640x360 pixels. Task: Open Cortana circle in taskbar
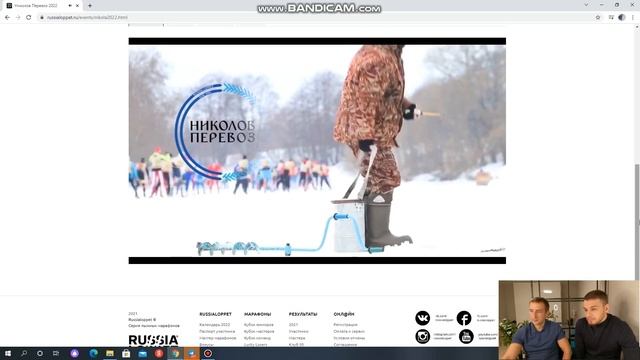pyautogui.click(x=40, y=353)
